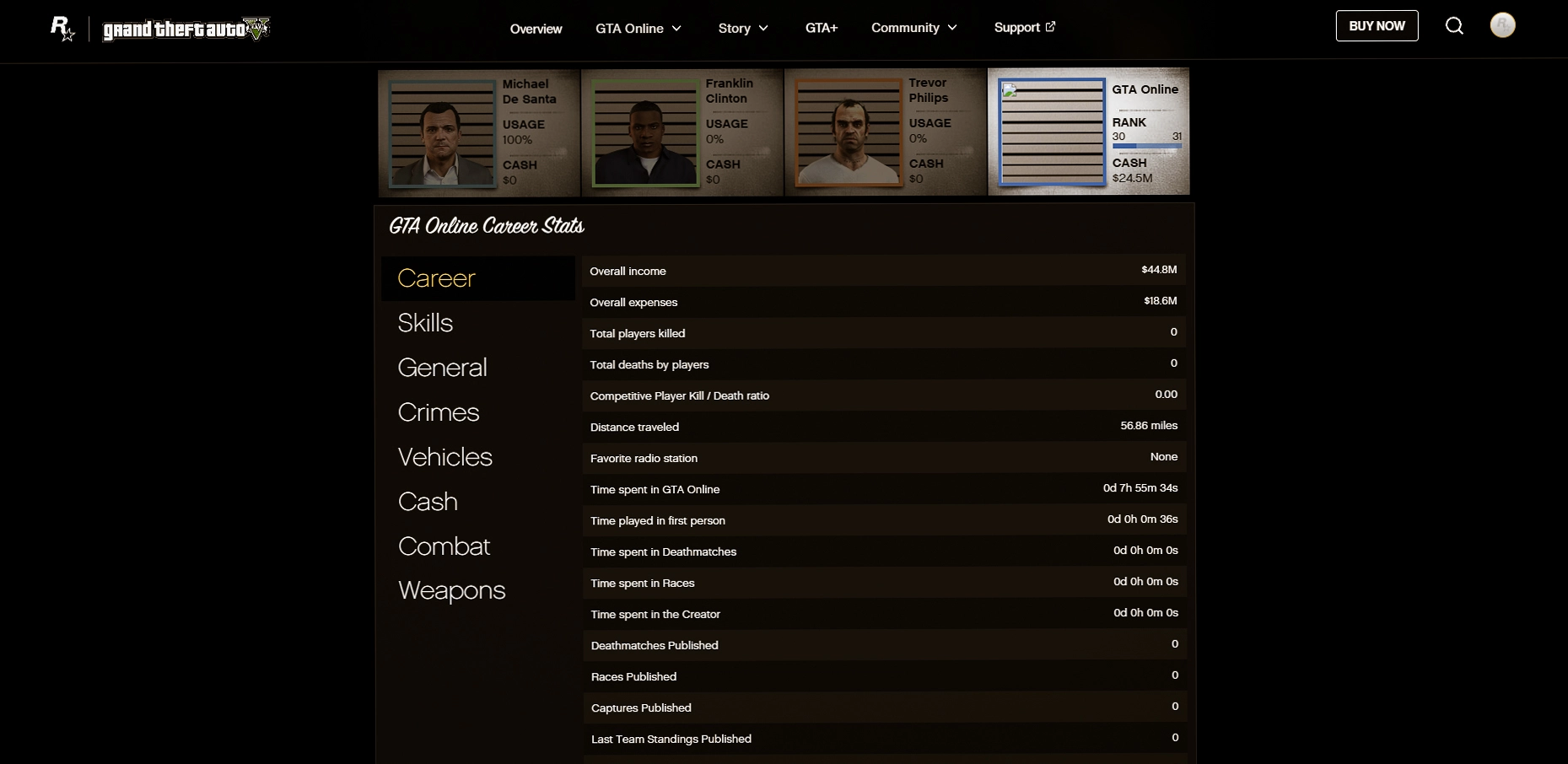Expand the GTA Online dropdown menu
The image size is (1568, 764).
click(639, 29)
